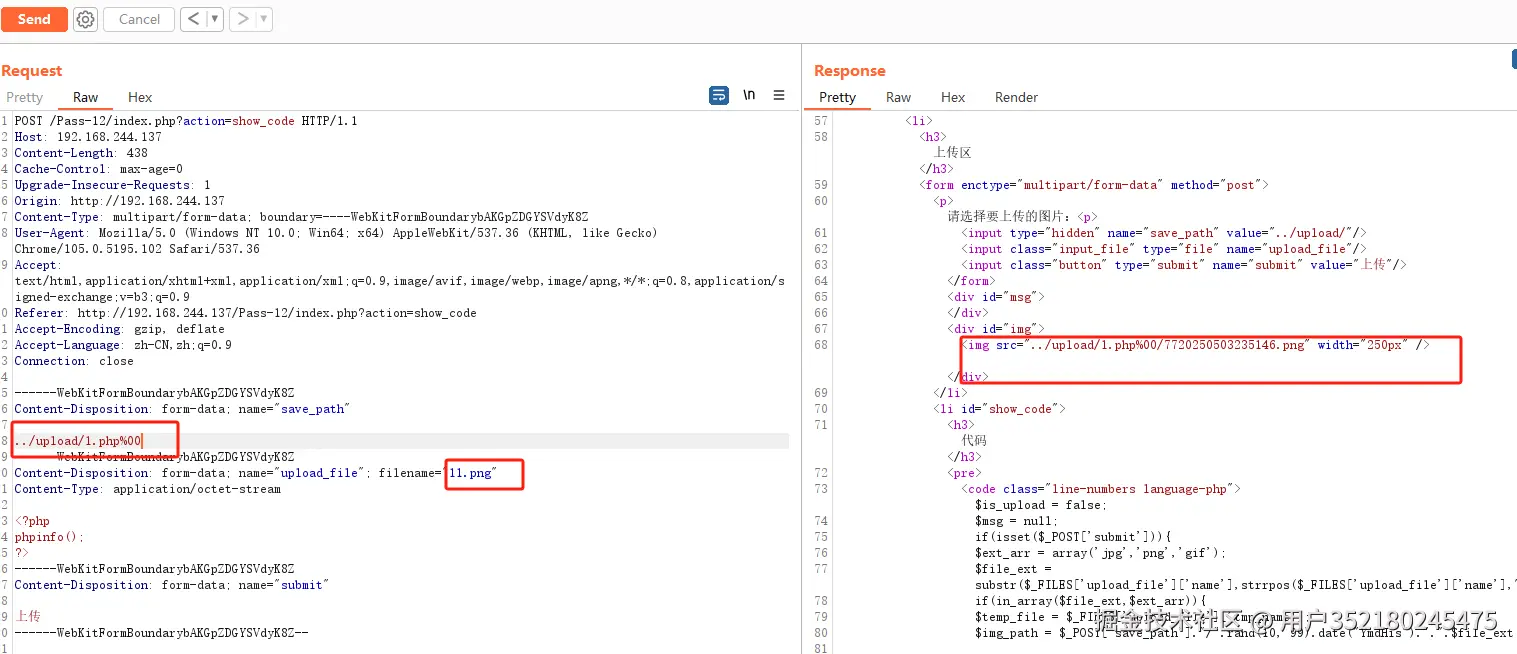Image resolution: width=1517 pixels, height=654 pixels.
Task: Click the submit button input line in response
Action: pyautogui.click(x=1184, y=265)
